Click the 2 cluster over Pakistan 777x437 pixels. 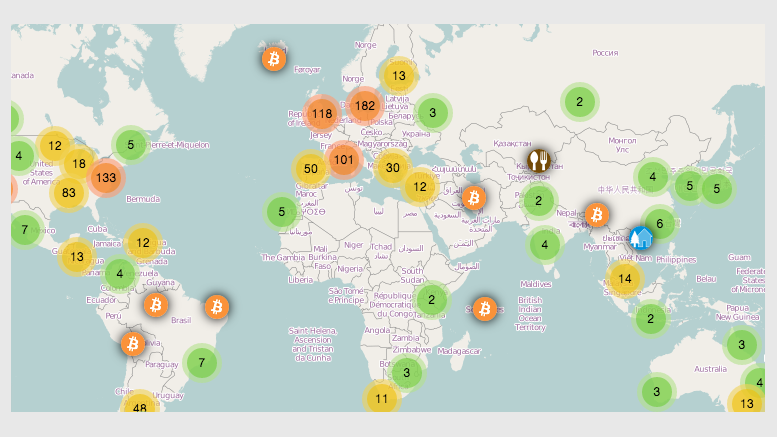click(539, 201)
